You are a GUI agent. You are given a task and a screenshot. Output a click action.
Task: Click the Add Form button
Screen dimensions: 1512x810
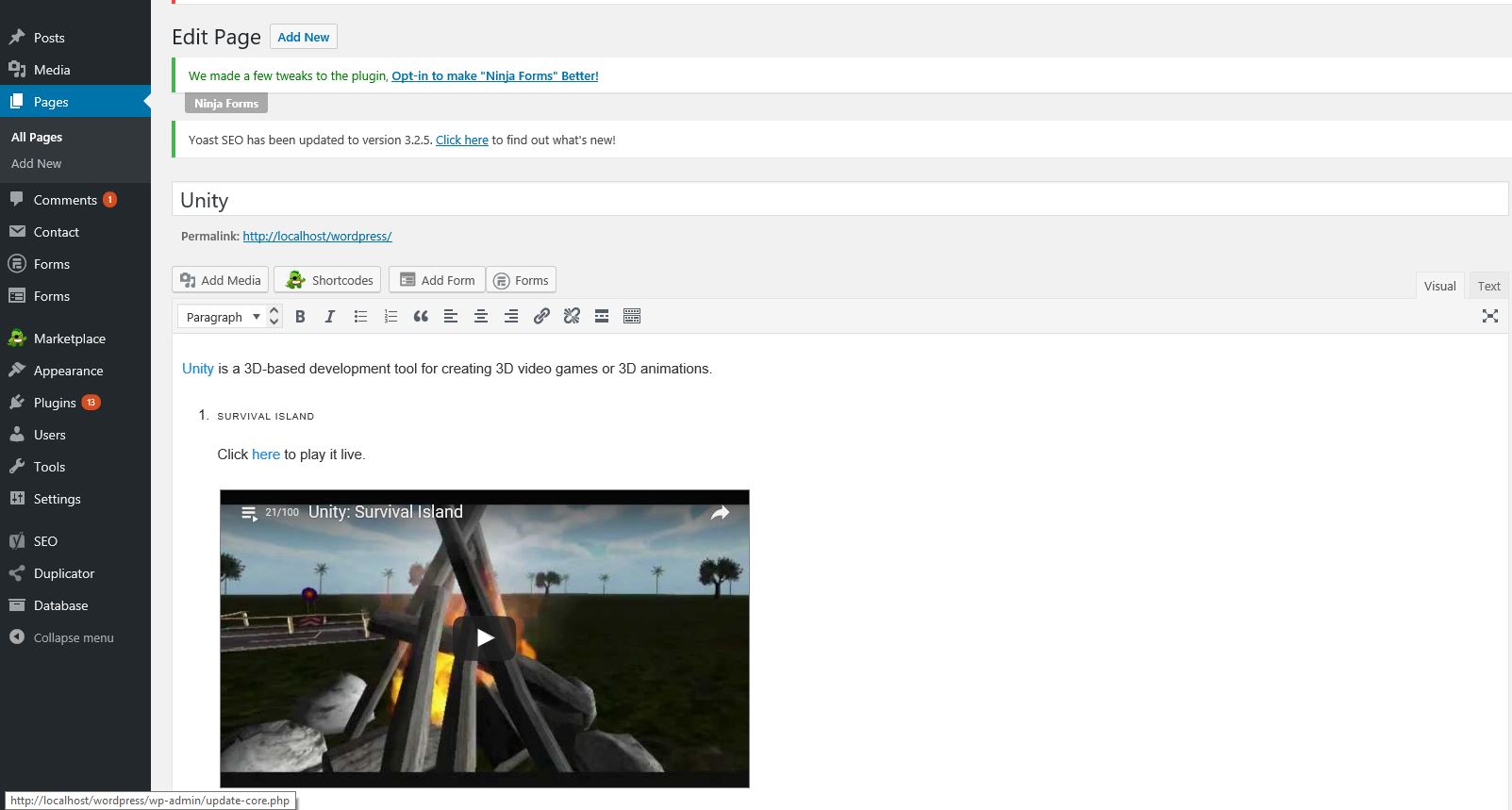[x=437, y=280]
